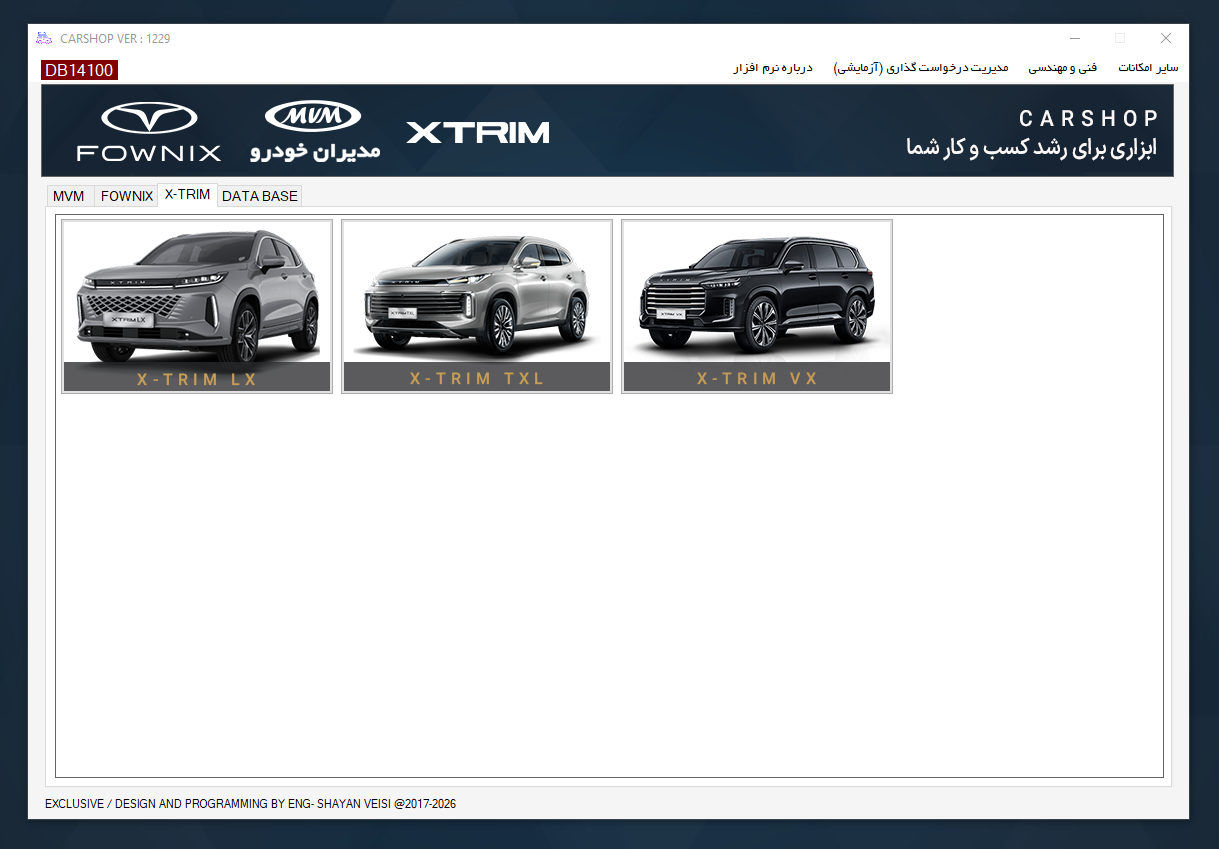Open the سایر امکانات menu
The image size is (1219, 849).
[1148, 68]
